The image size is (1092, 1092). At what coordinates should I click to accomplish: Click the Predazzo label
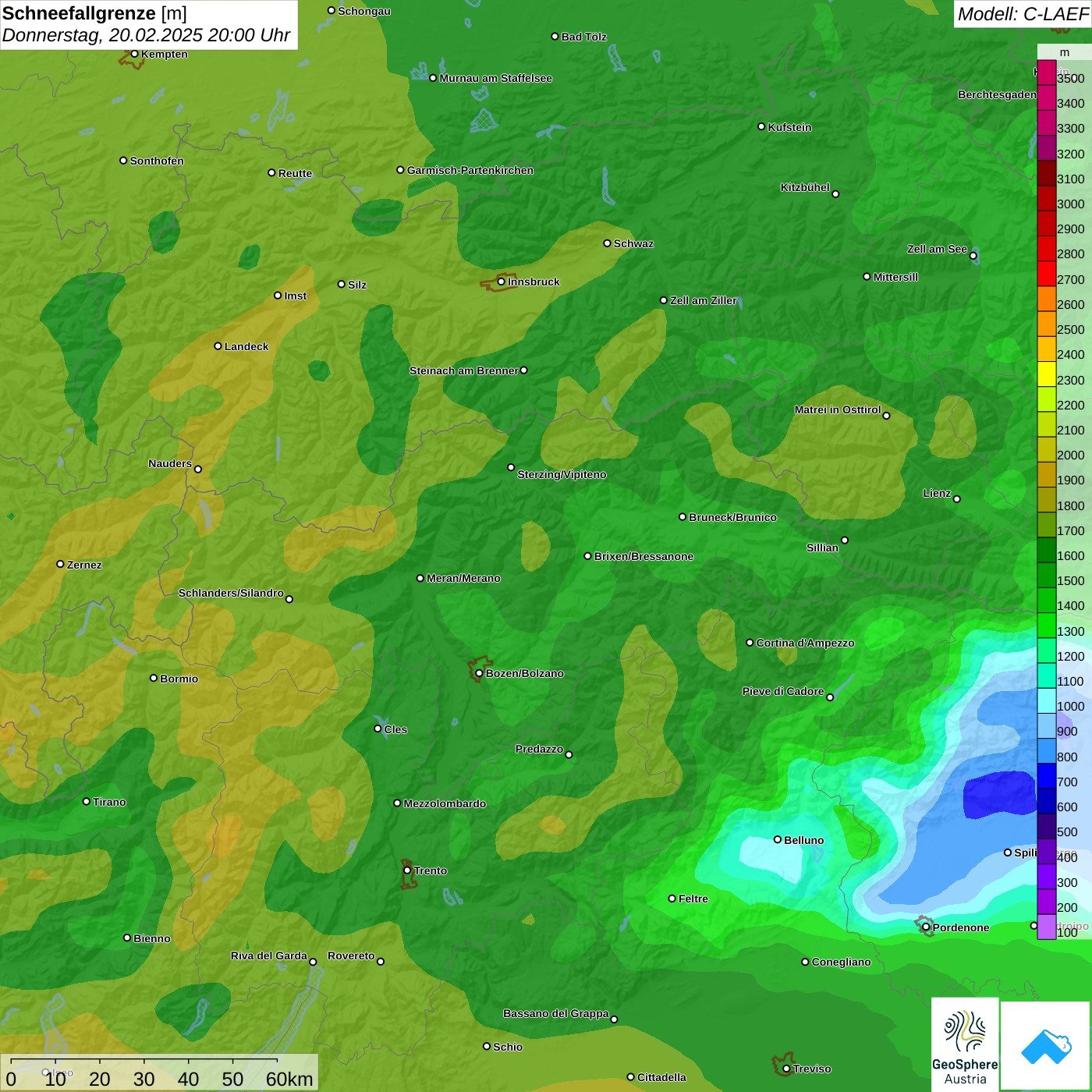click(x=539, y=749)
